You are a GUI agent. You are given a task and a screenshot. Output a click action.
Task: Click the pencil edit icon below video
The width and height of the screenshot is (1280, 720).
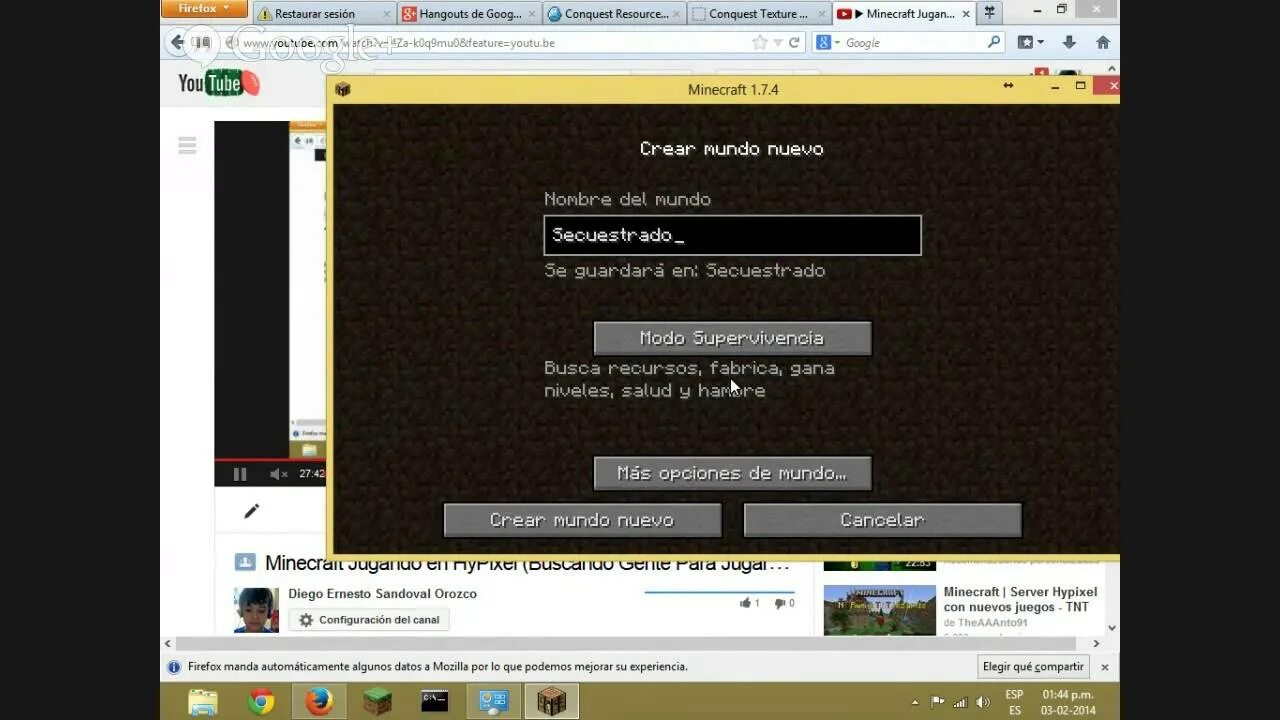click(251, 511)
